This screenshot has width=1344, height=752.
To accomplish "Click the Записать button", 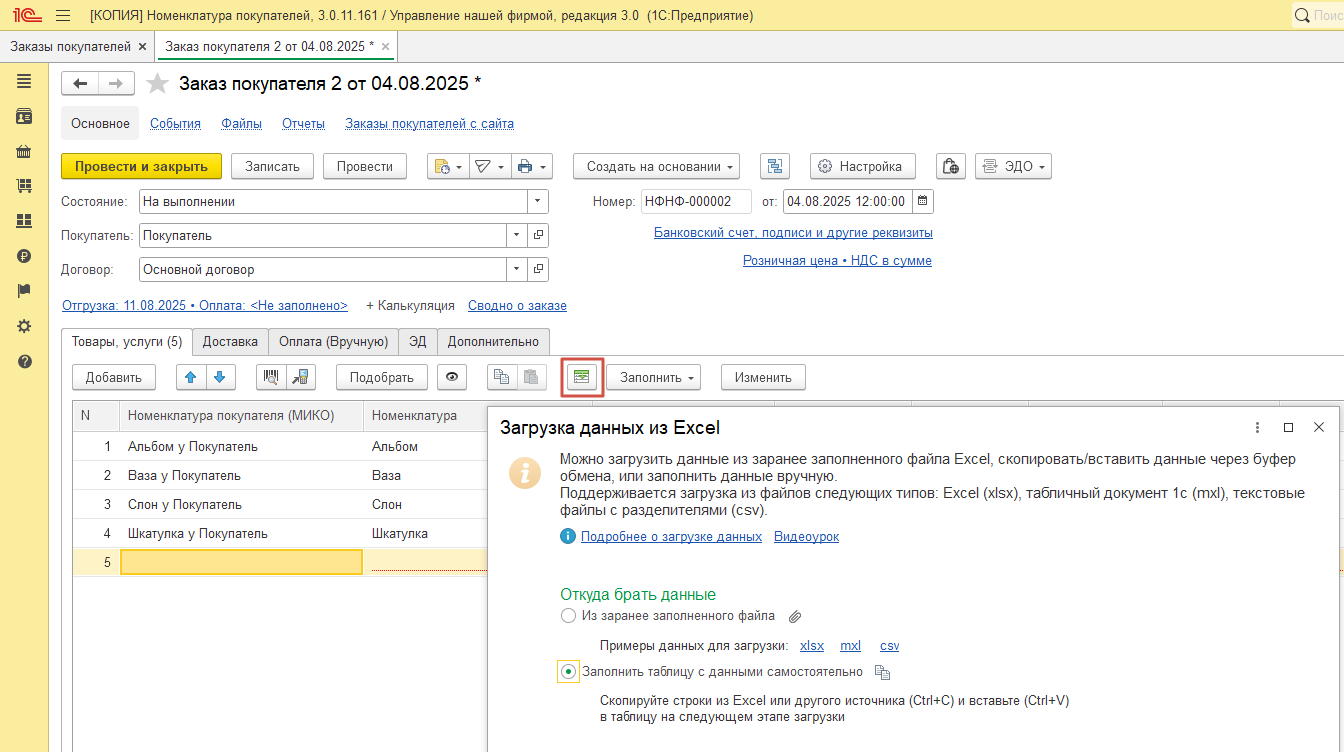I will click(x=272, y=167).
